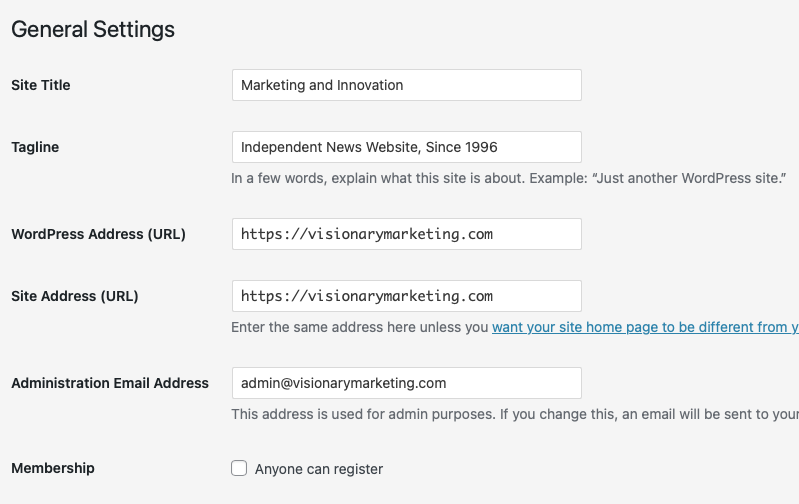Image resolution: width=799 pixels, height=504 pixels.
Task: Click the tagline help text about WordPress site
Action: pos(509,178)
